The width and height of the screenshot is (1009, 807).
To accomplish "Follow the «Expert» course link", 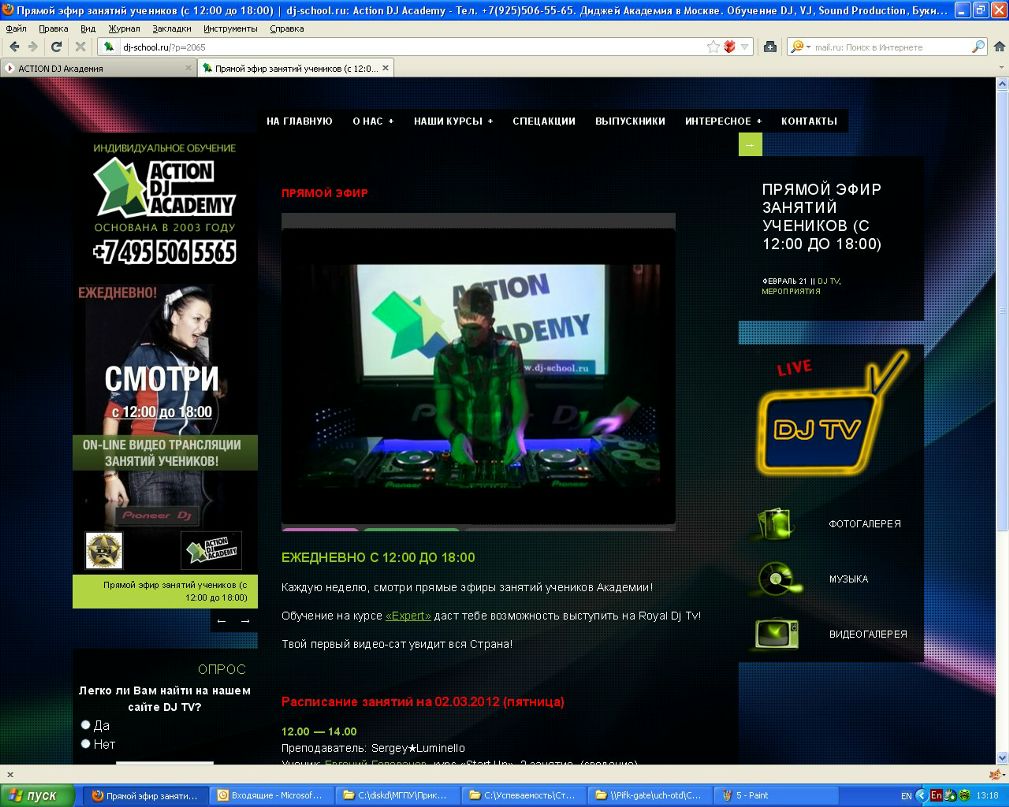I will point(408,616).
